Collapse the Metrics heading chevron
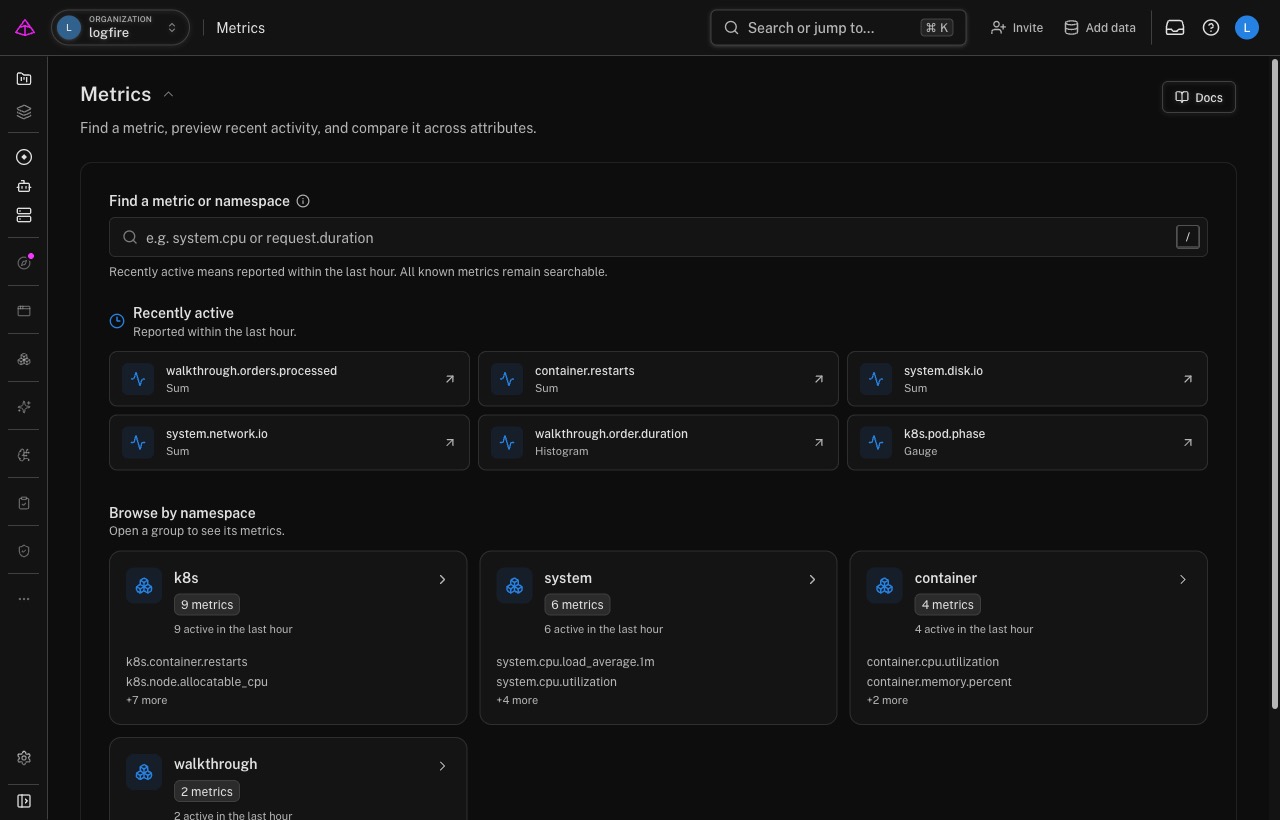This screenshot has width=1280, height=820. coord(168,94)
